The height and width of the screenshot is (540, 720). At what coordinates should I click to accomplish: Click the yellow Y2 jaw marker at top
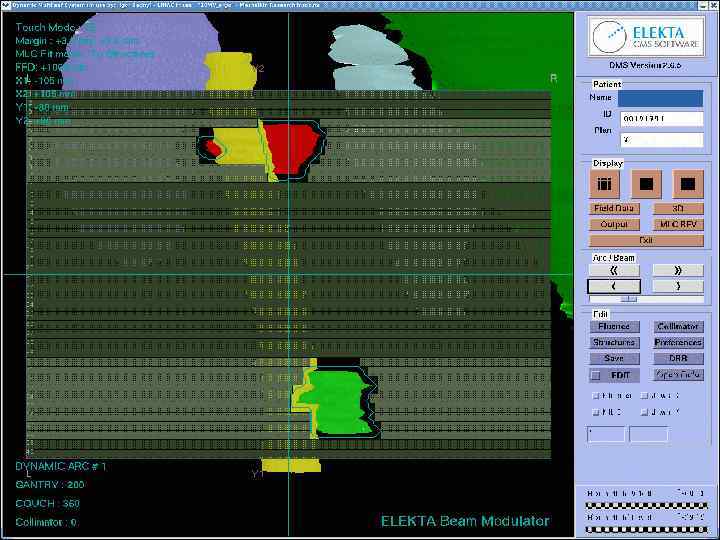point(229,71)
